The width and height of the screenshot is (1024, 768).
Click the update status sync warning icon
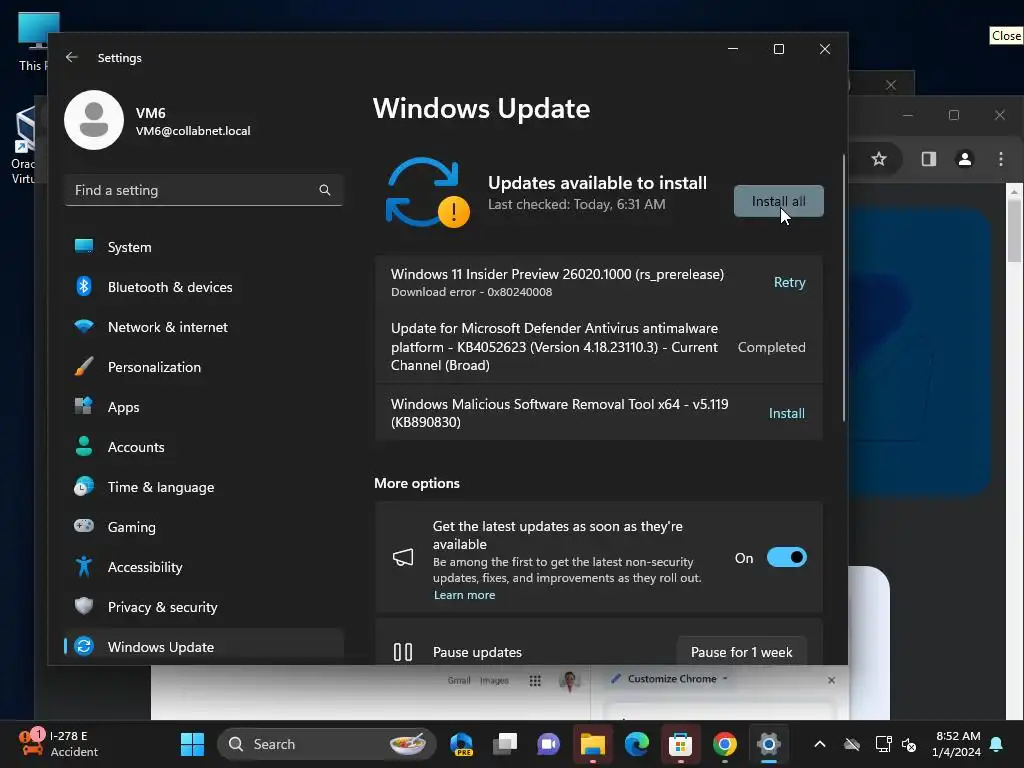428,193
